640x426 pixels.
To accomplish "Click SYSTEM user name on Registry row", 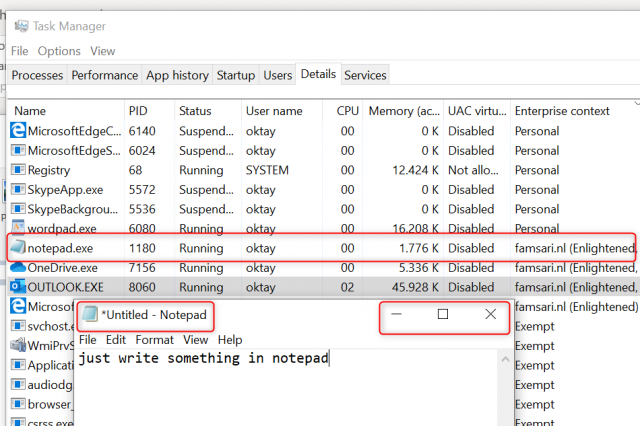I will coord(267,170).
